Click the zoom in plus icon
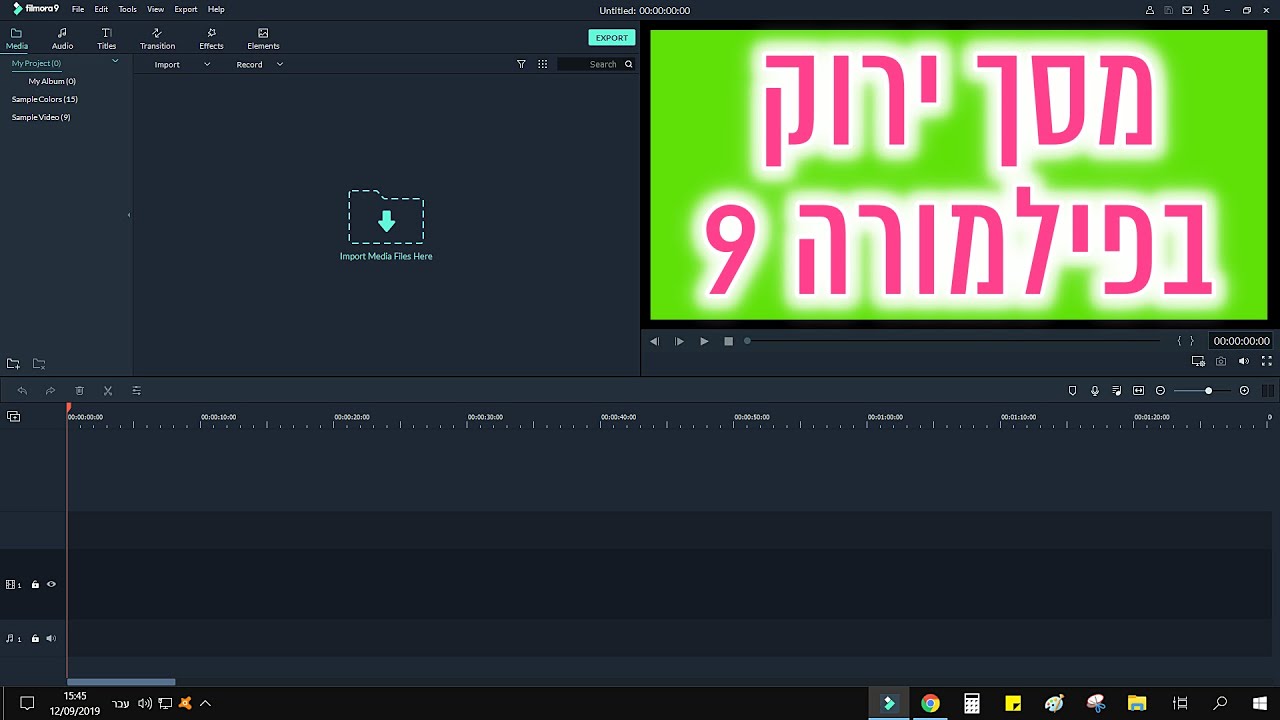 1244,391
